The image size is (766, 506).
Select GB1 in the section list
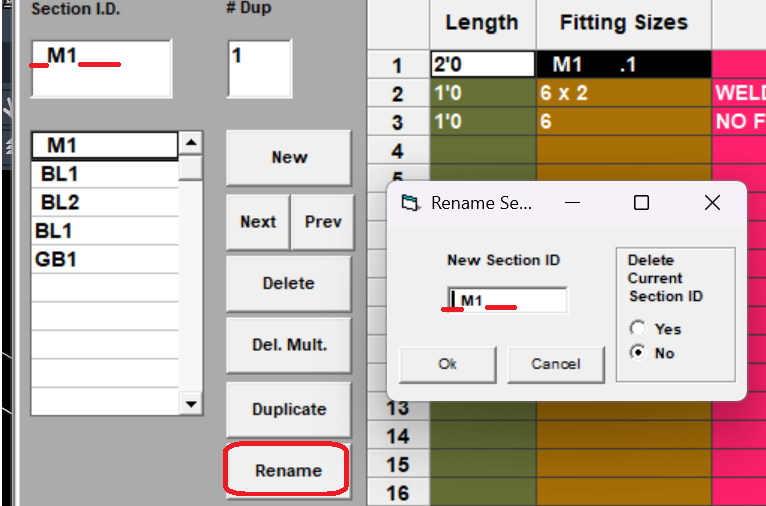pos(104,259)
